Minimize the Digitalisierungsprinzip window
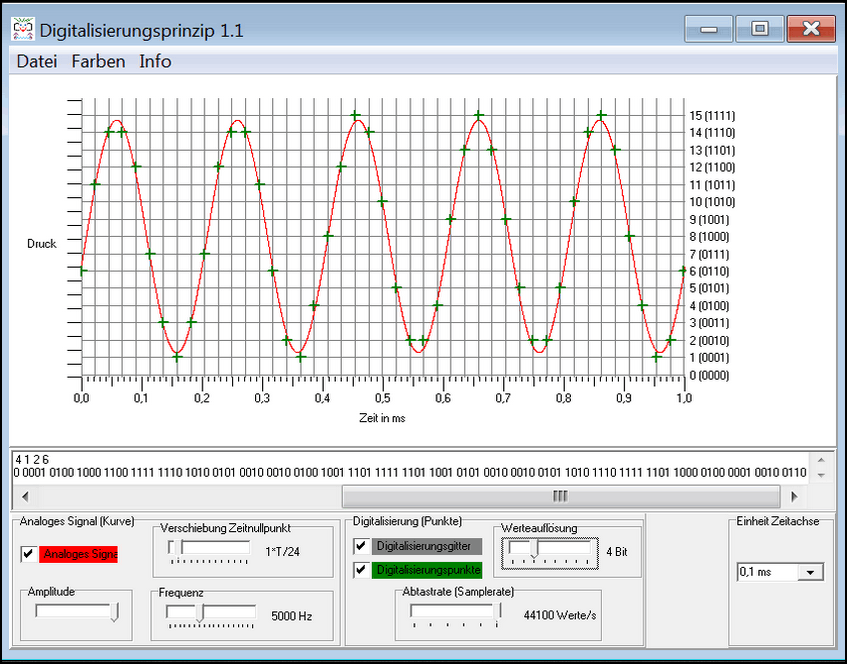The image size is (847, 664). (x=709, y=29)
